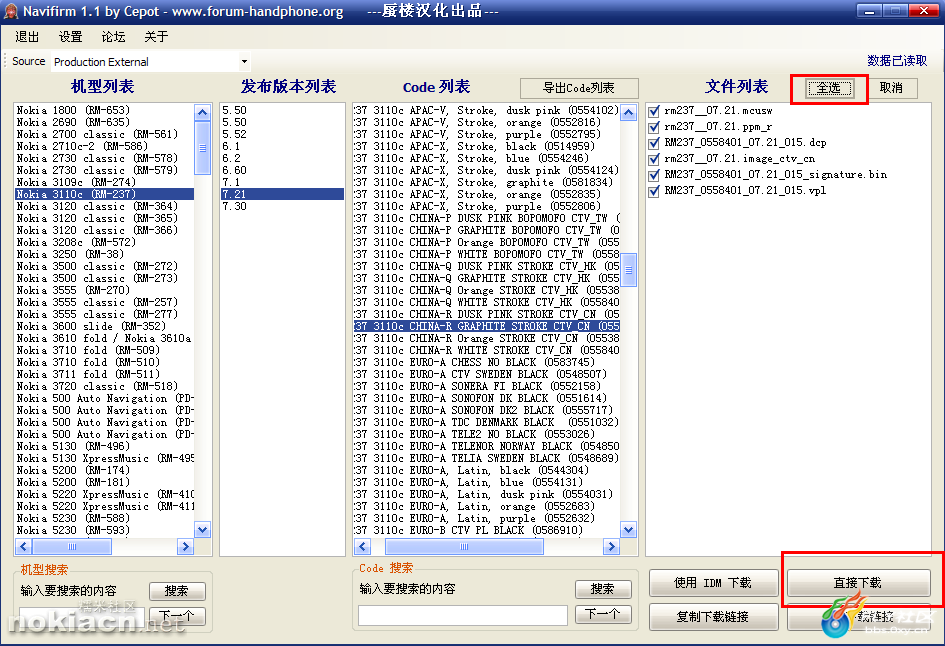This screenshot has height=646, width=945.
Task: Select EURO-B CTV PL BLACK (0586910) code
Action: coord(487,530)
